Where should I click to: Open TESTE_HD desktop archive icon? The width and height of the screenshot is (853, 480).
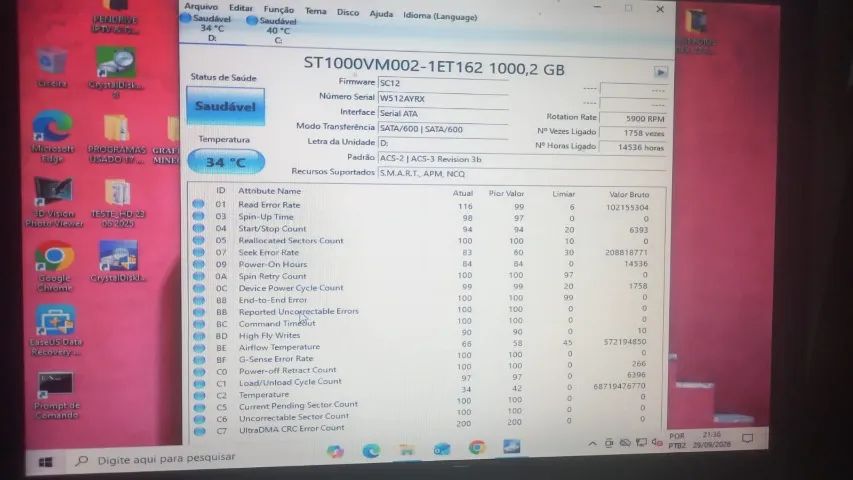coord(118,204)
